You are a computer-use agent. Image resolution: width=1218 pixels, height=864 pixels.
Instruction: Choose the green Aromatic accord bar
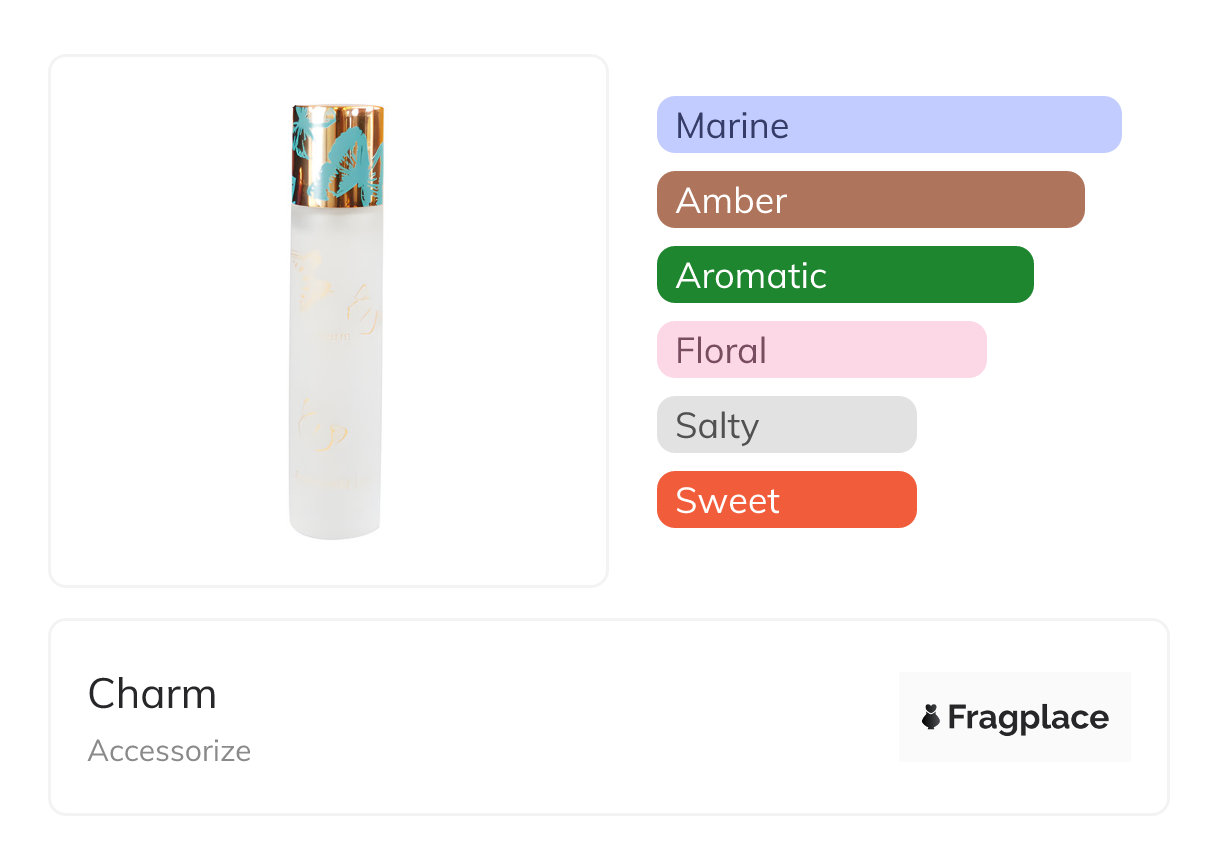tap(844, 275)
